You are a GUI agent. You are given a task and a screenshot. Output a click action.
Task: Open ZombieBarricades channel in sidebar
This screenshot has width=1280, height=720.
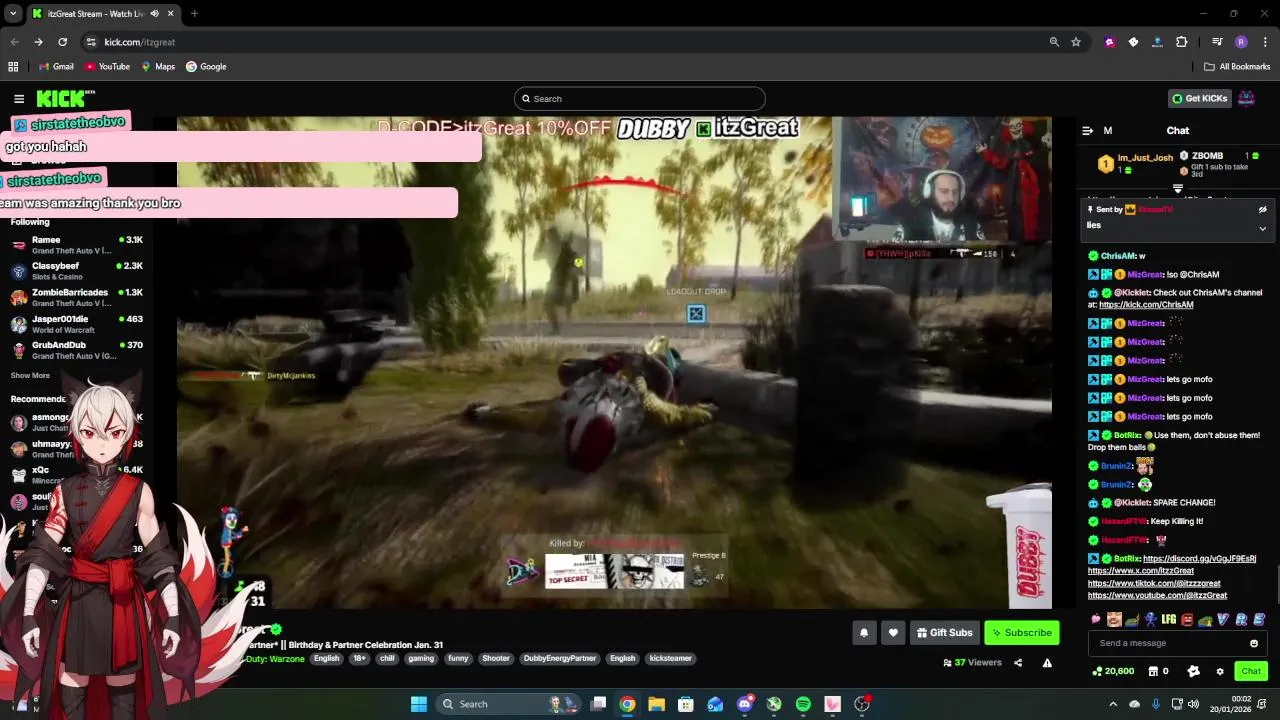pos(77,297)
